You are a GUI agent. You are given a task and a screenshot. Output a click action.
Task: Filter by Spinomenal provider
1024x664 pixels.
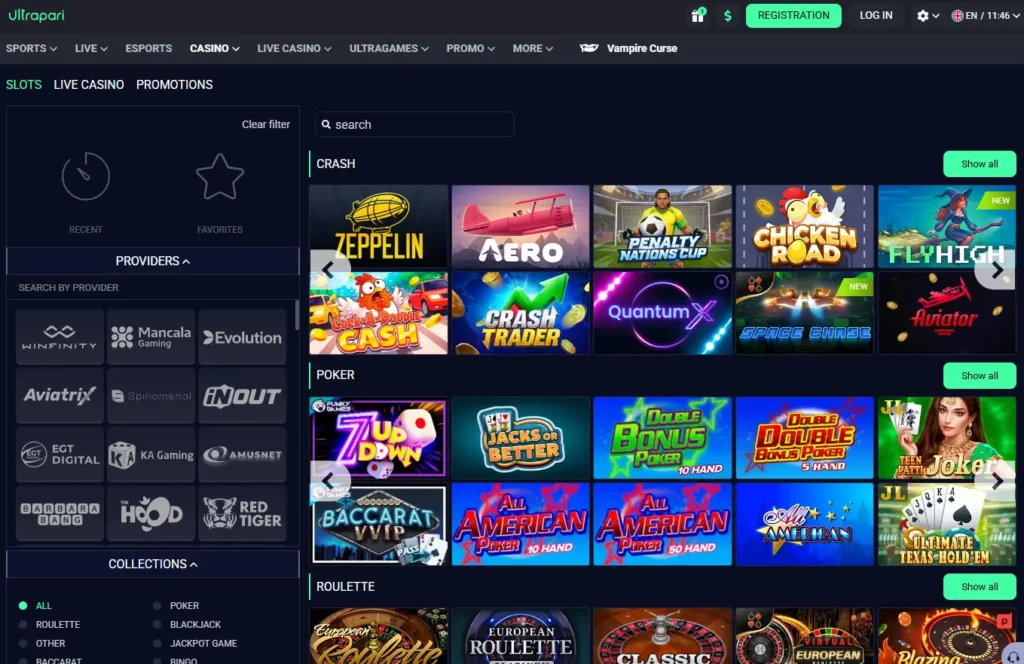pos(151,396)
